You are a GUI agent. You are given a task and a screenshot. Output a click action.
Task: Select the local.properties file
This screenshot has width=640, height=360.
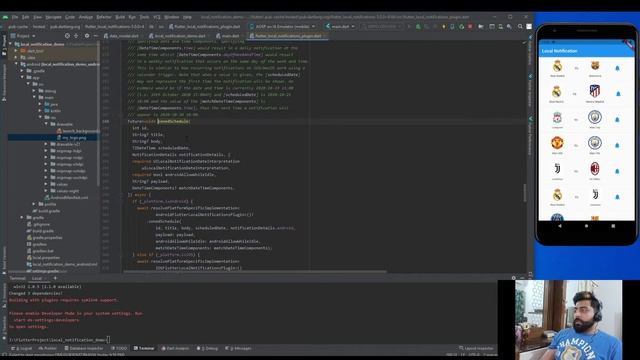click(43, 258)
